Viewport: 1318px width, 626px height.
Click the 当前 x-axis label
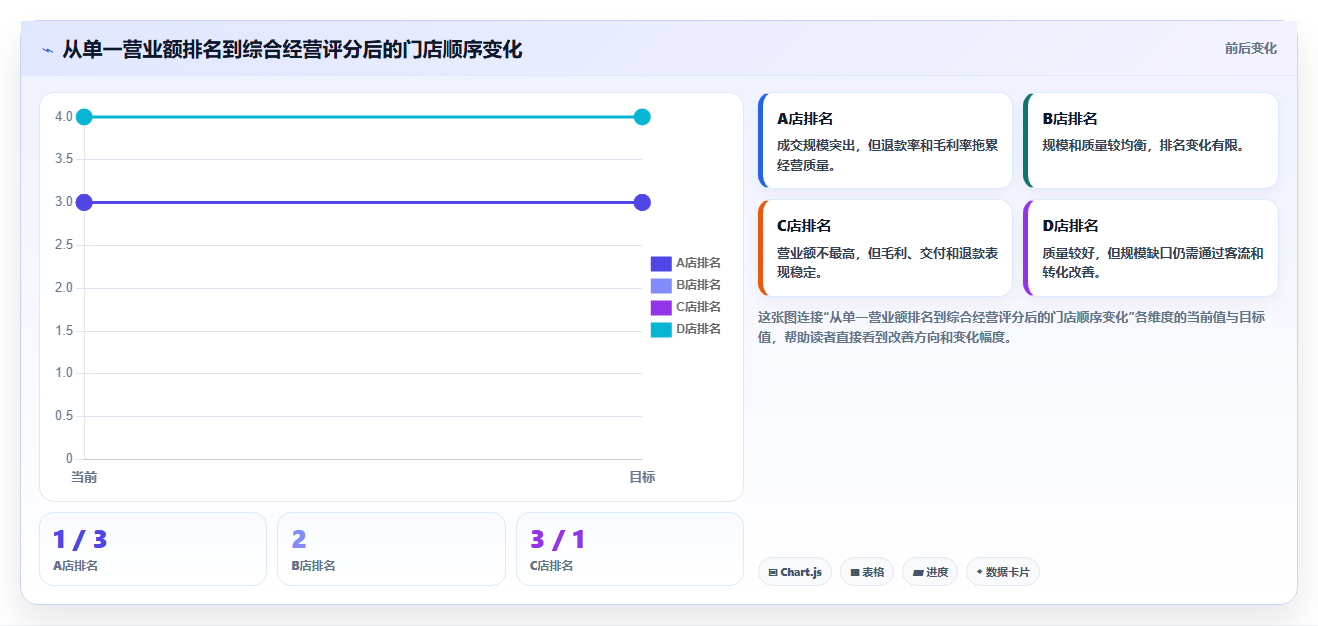pyautogui.click(x=84, y=477)
